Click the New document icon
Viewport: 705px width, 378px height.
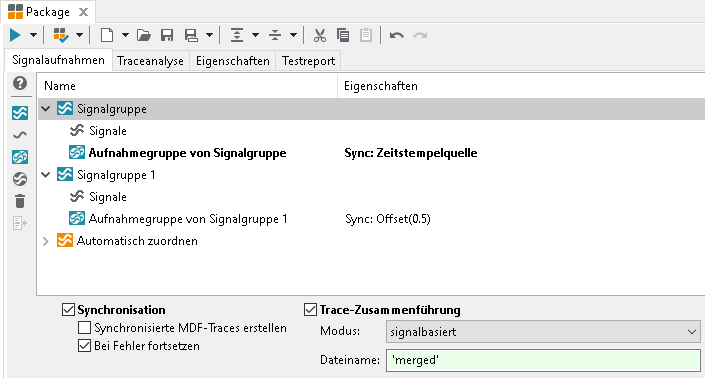pyautogui.click(x=107, y=35)
